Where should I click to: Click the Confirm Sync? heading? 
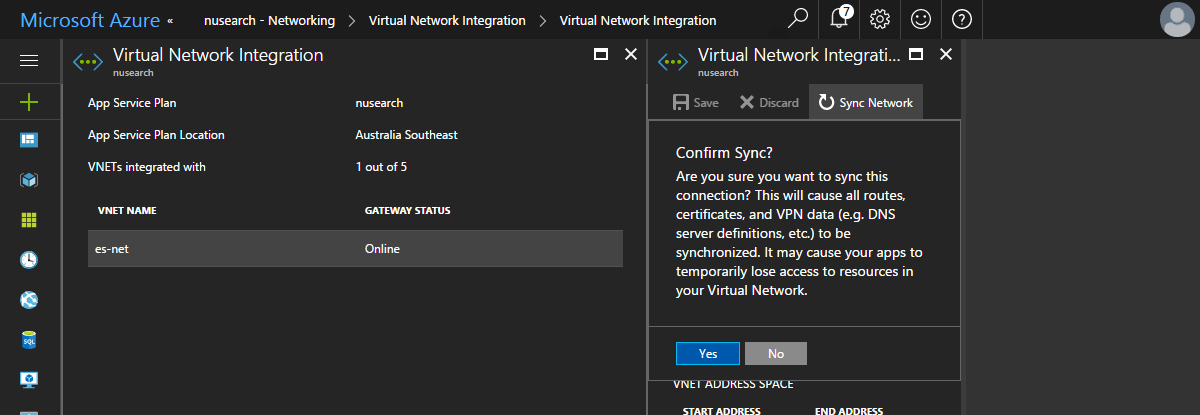tap(724, 153)
